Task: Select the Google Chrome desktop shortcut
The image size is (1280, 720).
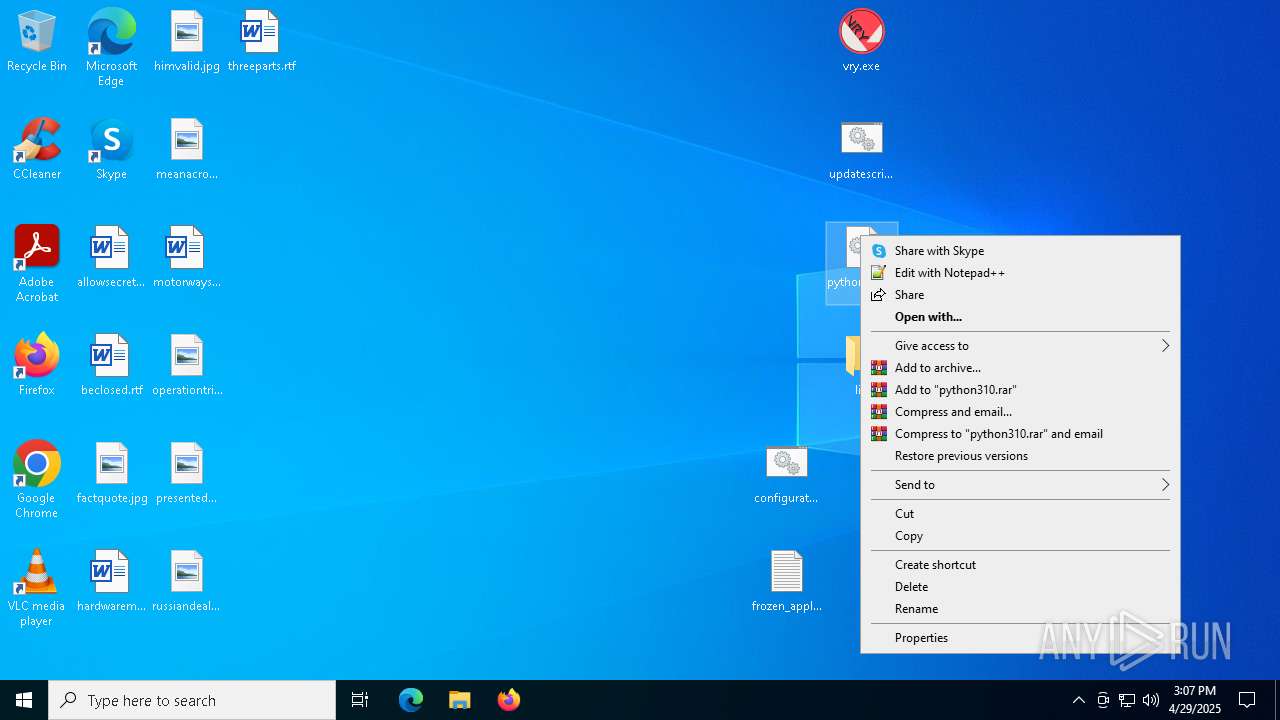Action: tap(37, 480)
